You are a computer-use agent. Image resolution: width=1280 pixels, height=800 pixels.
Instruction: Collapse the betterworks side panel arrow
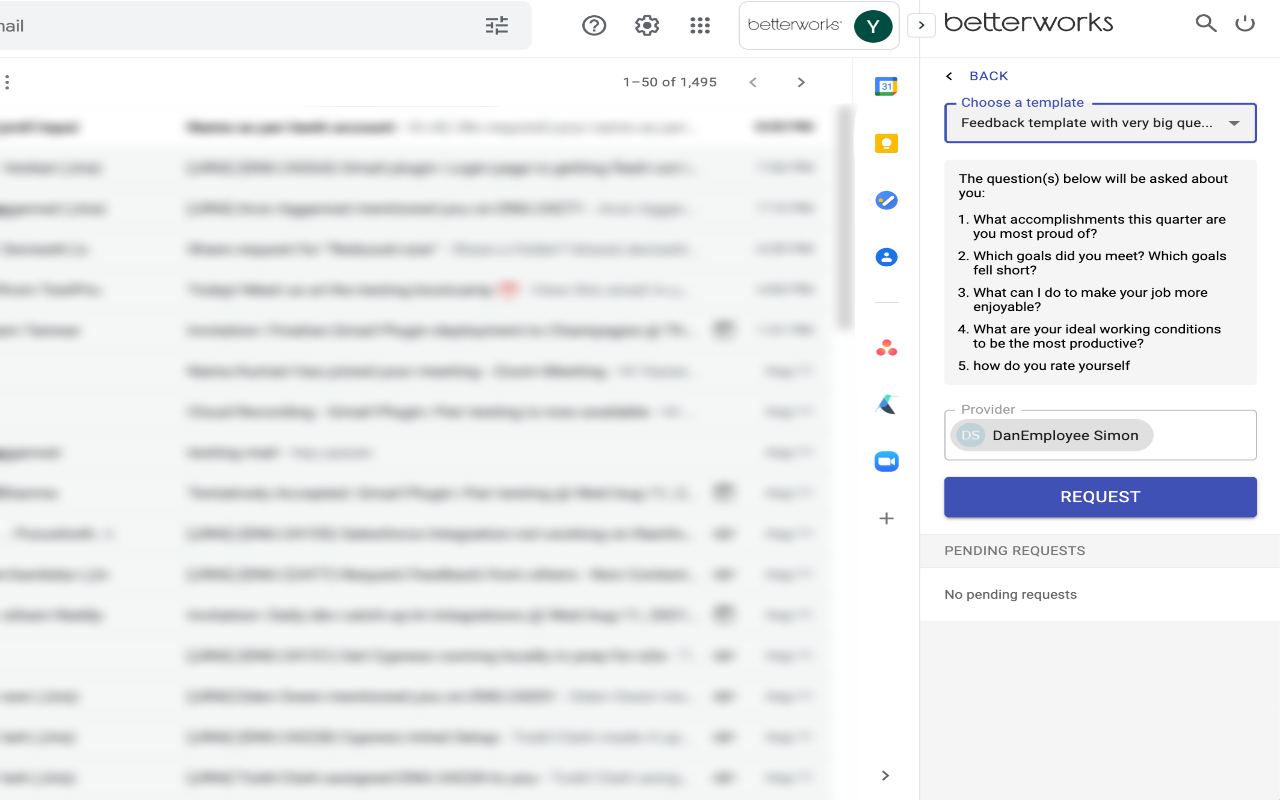pyautogui.click(x=921, y=26)
